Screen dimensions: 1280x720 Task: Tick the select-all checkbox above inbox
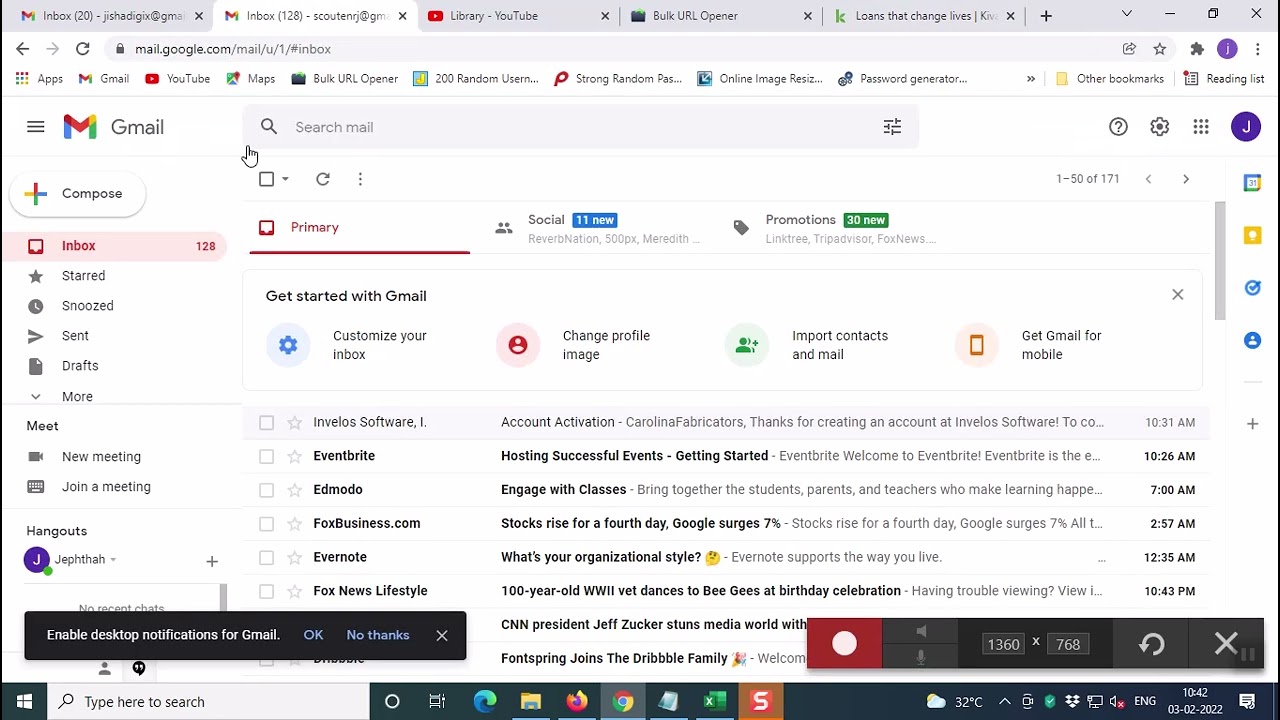tap(266, 179)
